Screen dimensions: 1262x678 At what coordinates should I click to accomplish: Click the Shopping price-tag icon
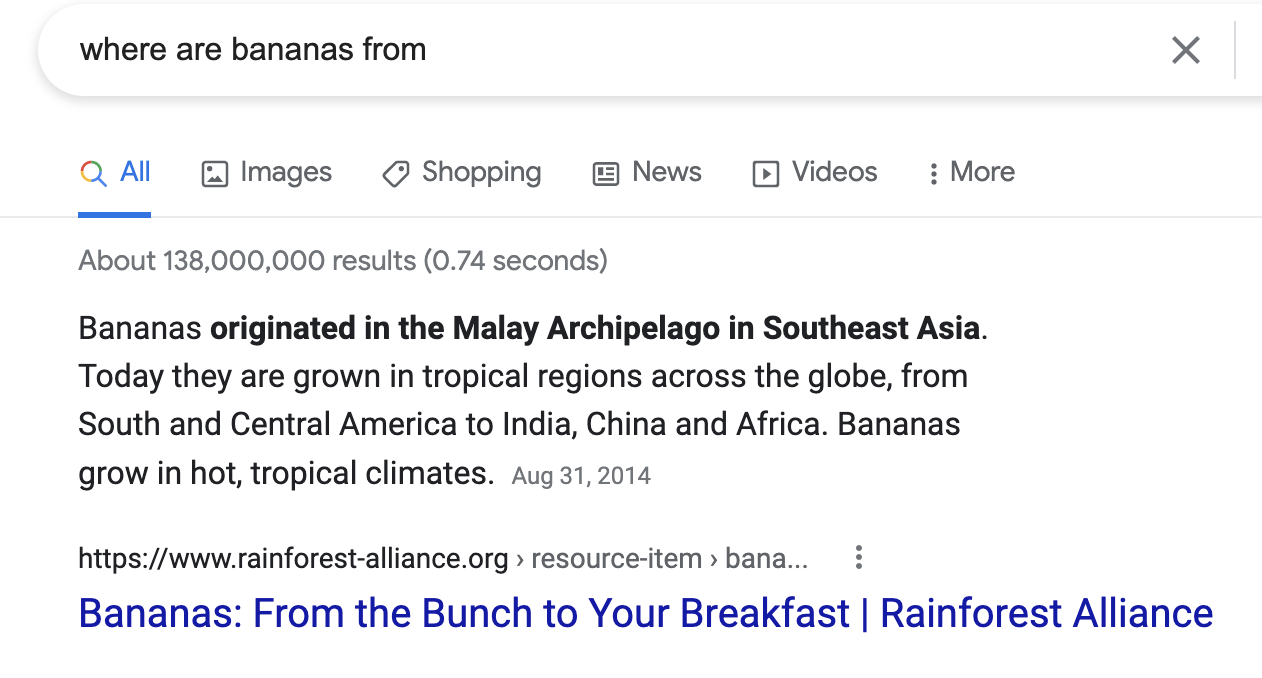click(x=395, y=172)
